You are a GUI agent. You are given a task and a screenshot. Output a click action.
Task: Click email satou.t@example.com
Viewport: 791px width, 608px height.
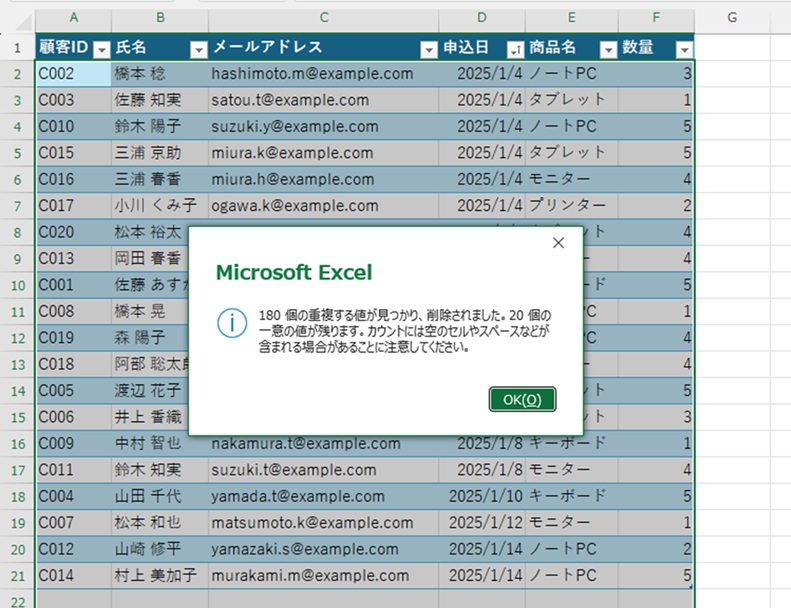(x=324, y=100)
